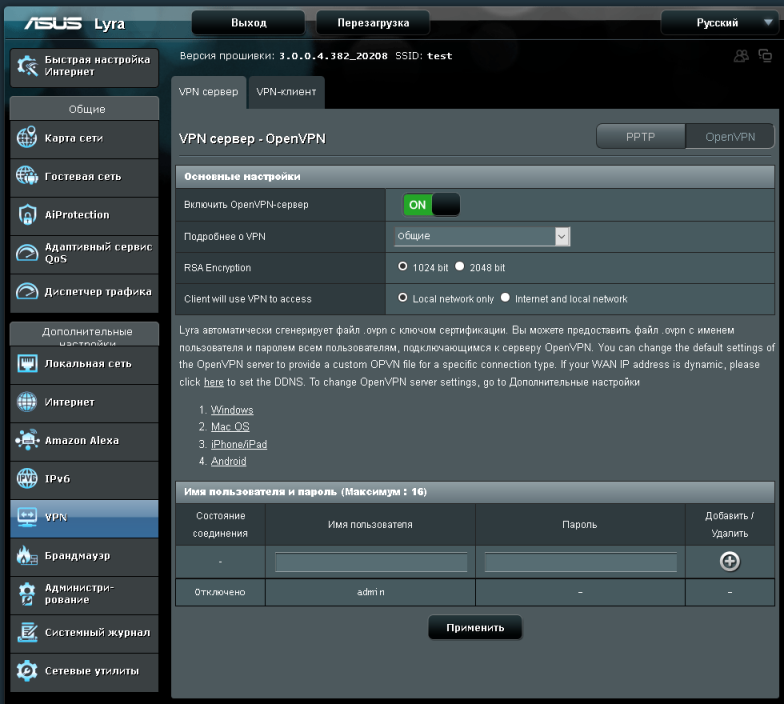Open Гостевая сеть menu item

84,177
